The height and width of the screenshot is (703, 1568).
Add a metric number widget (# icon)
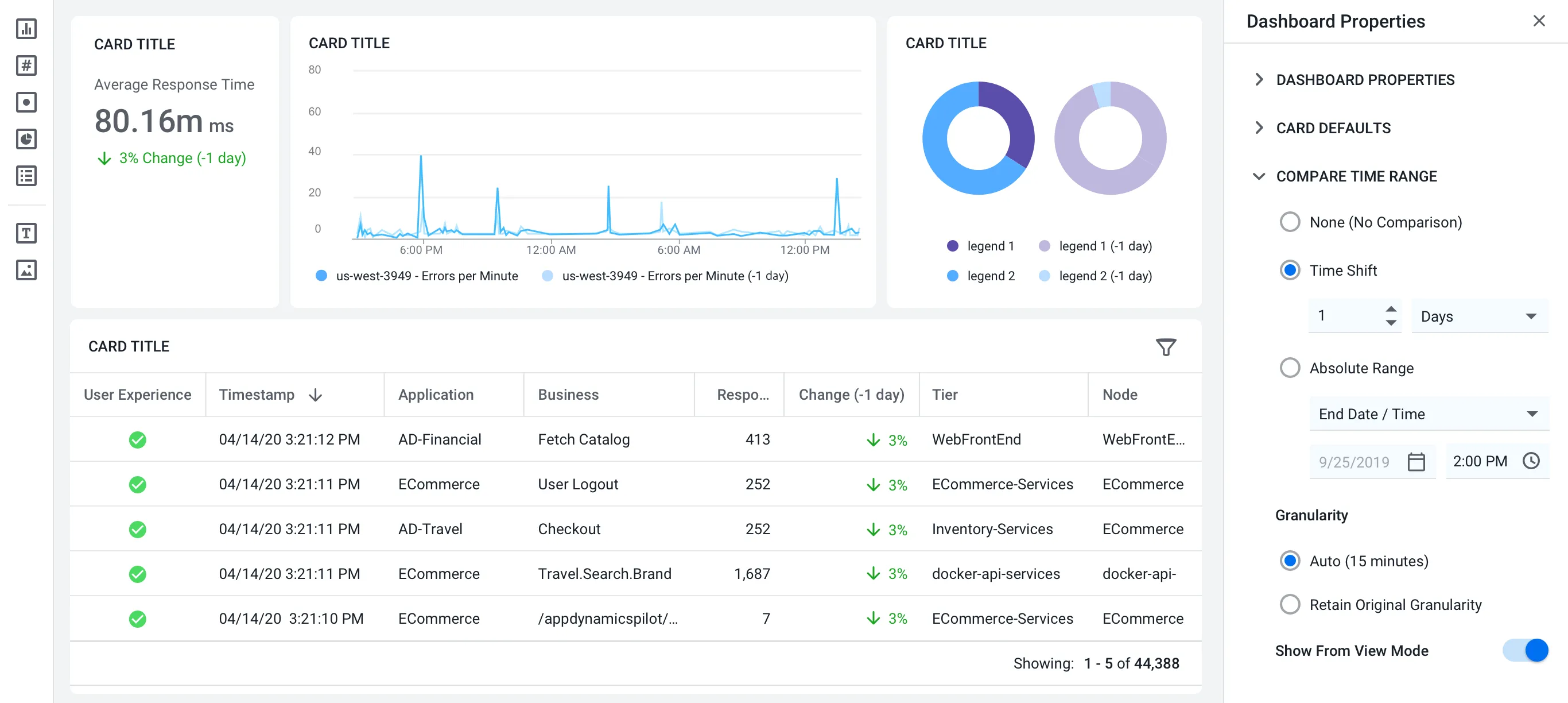pos(26,65)
